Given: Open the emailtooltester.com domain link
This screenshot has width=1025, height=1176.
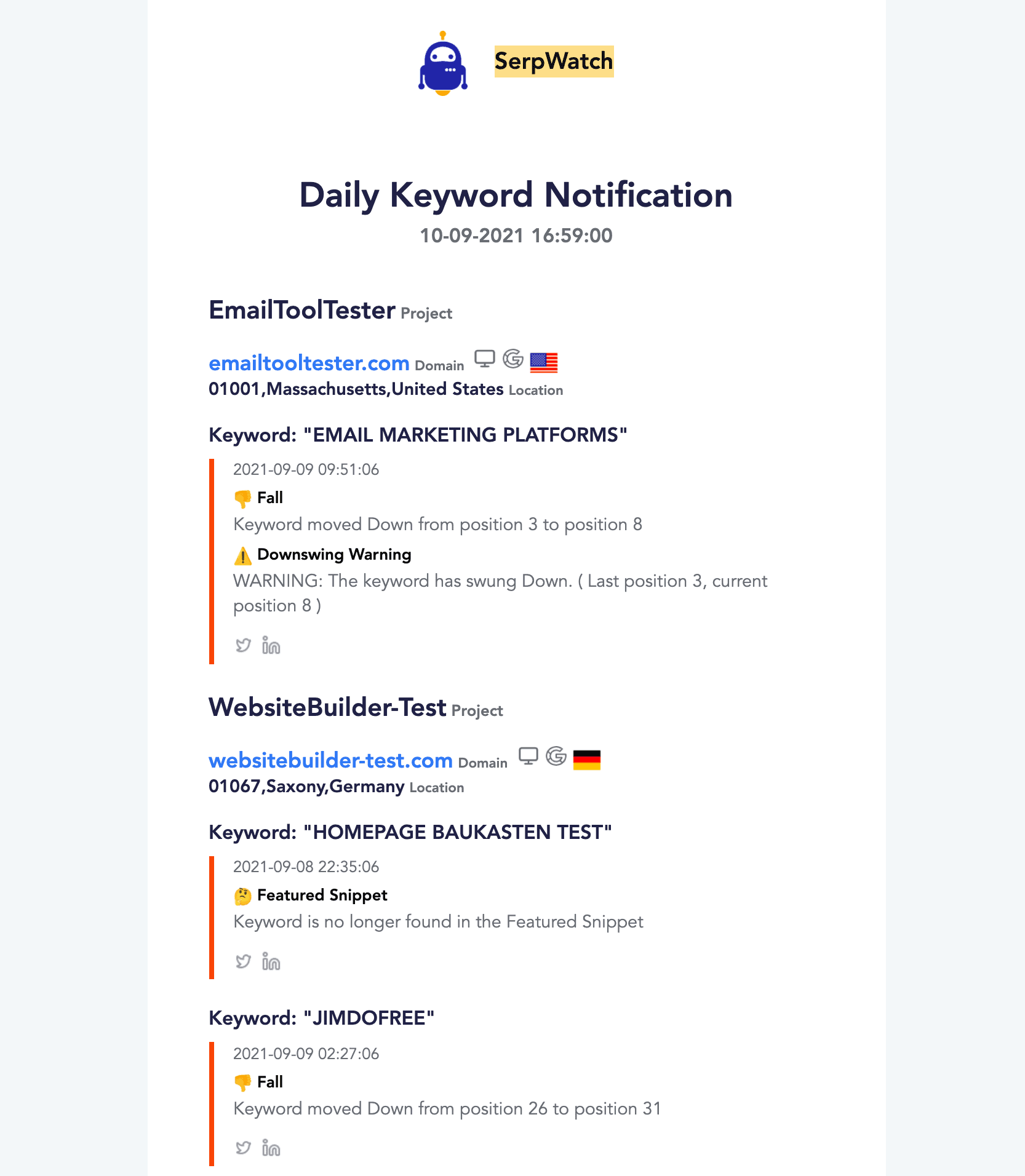Looking at the screenshot, I should (309, 363).
